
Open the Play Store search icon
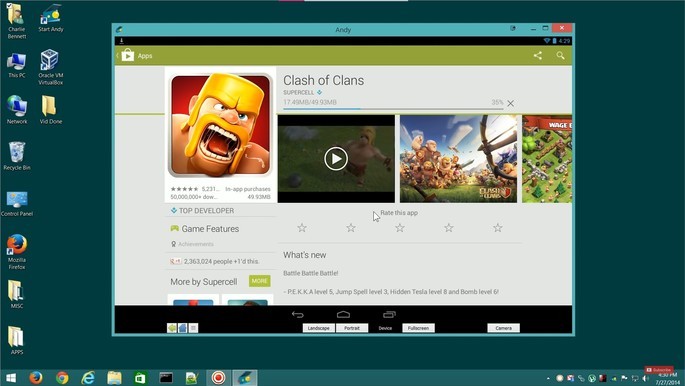(x=560, y=55)
